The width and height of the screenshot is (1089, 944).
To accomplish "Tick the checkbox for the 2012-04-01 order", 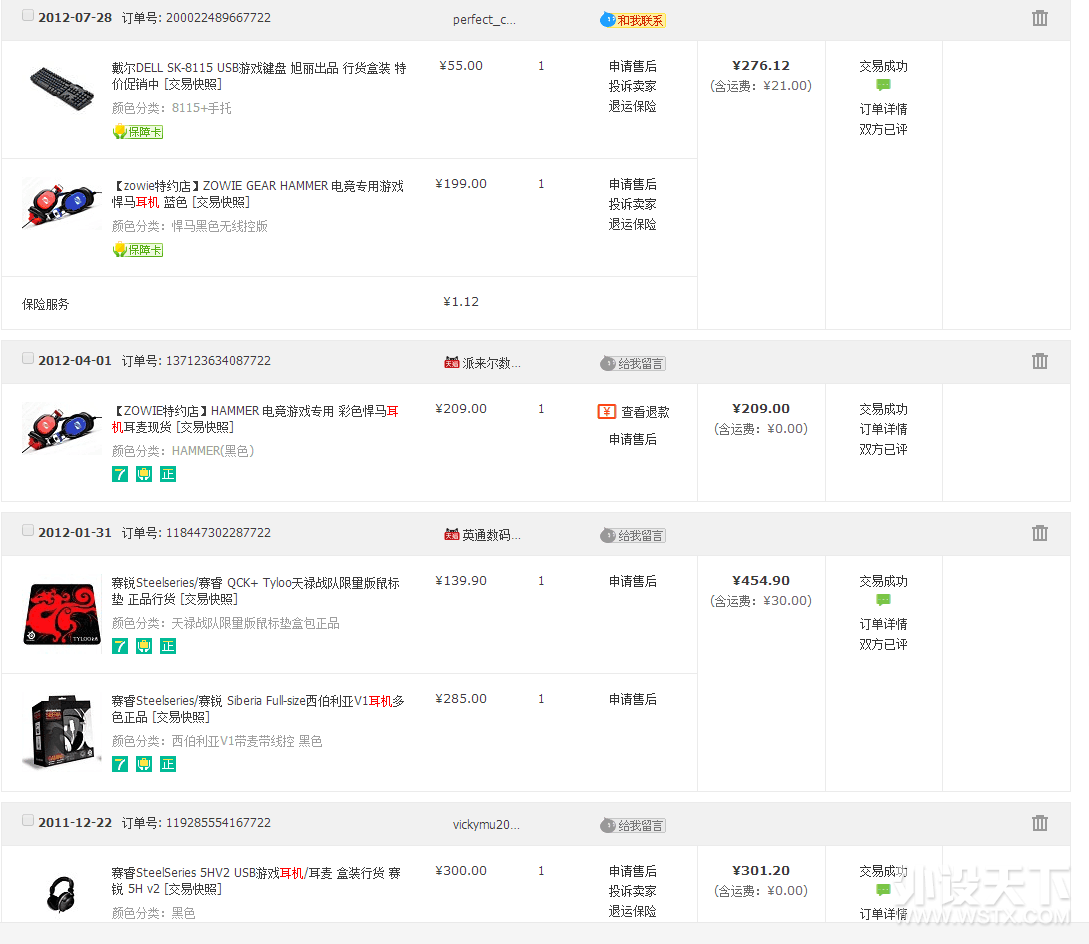I will click(x=28, y=359).
